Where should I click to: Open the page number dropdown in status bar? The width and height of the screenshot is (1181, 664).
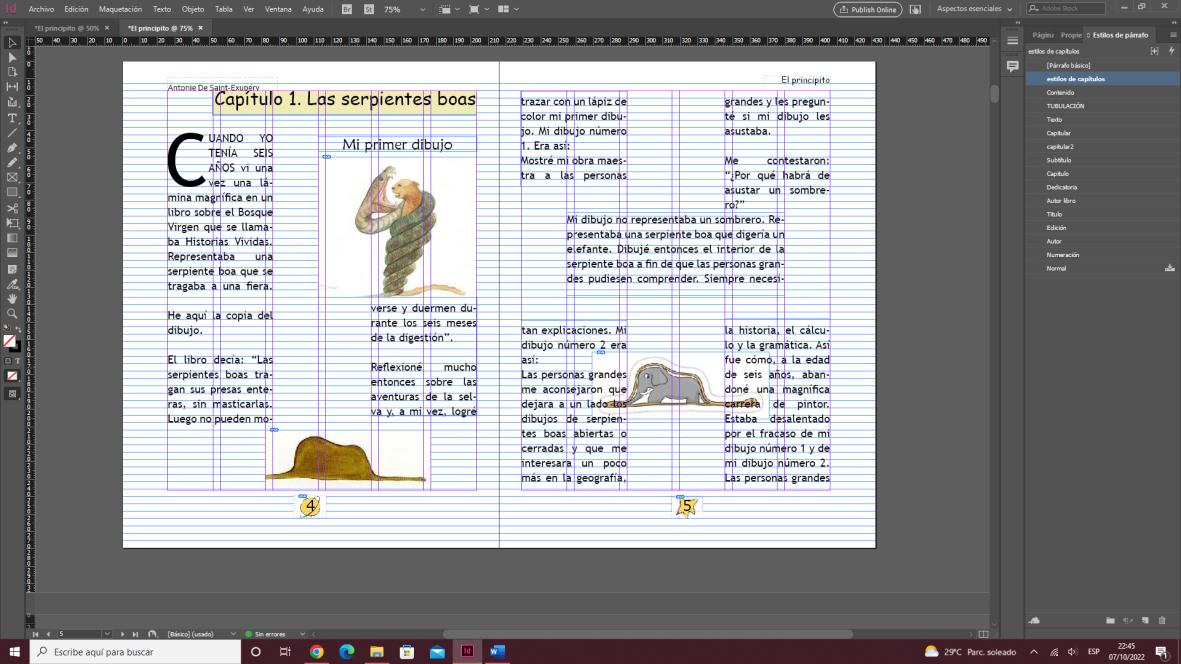[x=108, y=634]
